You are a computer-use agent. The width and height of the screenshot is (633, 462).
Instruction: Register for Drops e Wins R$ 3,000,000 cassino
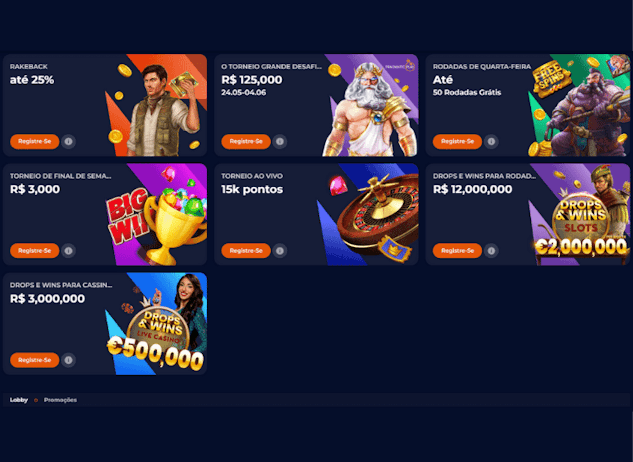[x=35, y=360]
